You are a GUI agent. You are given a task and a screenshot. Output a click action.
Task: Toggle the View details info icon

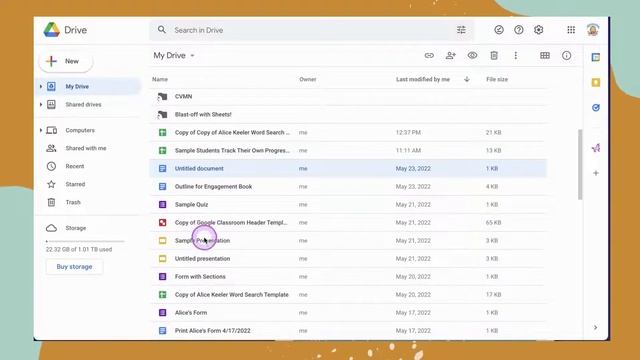click(567, 56)
